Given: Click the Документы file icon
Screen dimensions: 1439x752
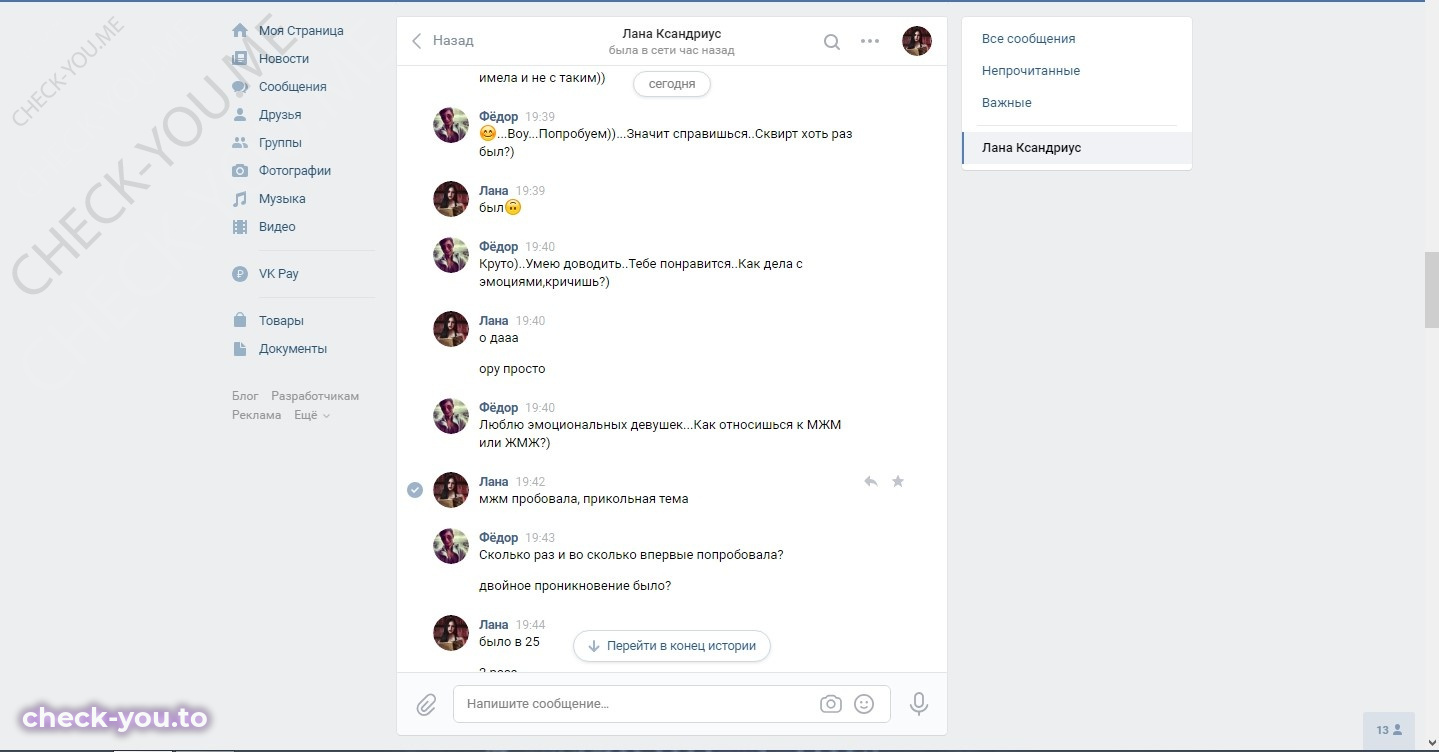Looking at the screenshot, I should pos(240,349).
